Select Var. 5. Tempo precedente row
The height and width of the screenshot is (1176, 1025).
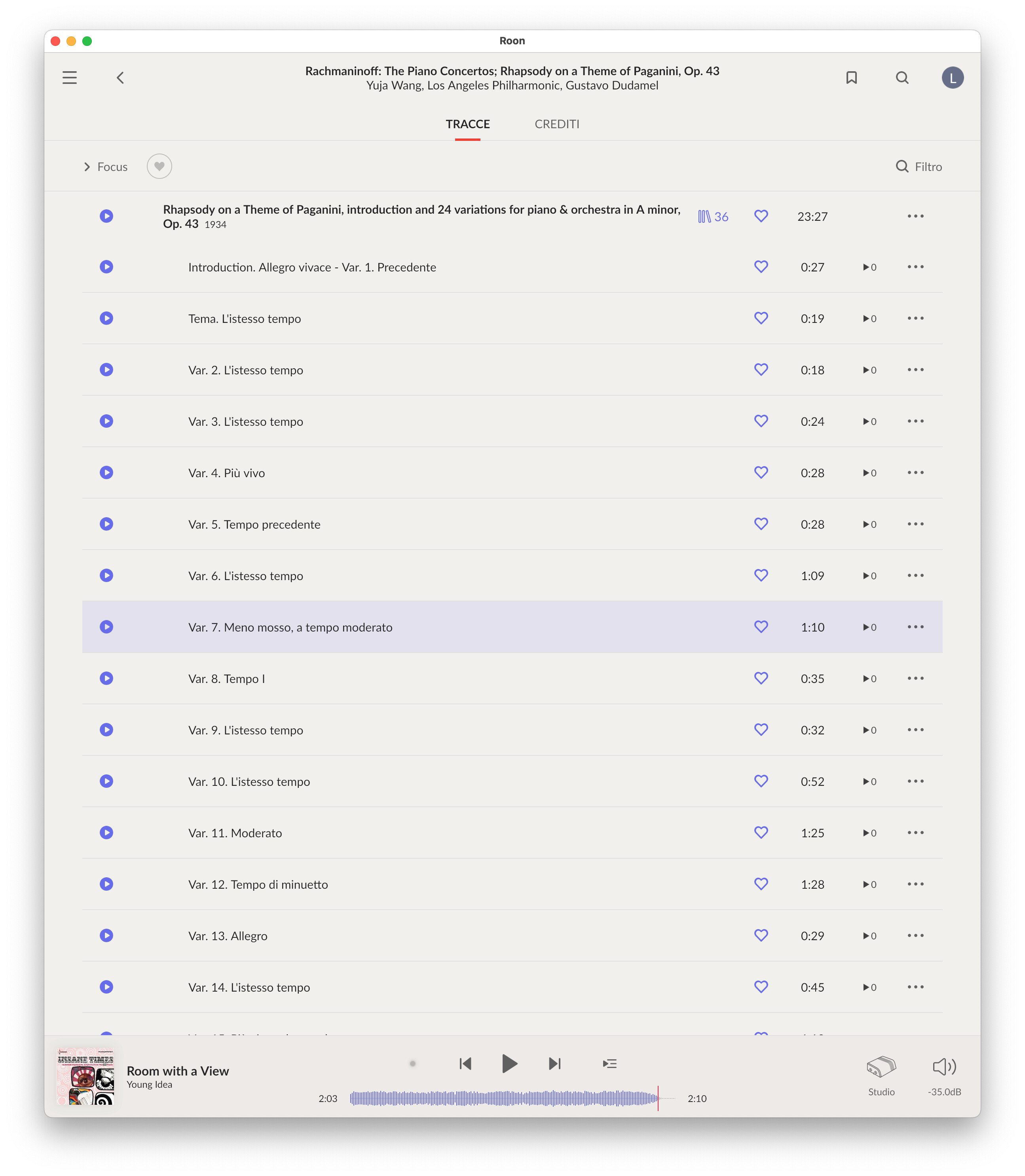[512, 524]
